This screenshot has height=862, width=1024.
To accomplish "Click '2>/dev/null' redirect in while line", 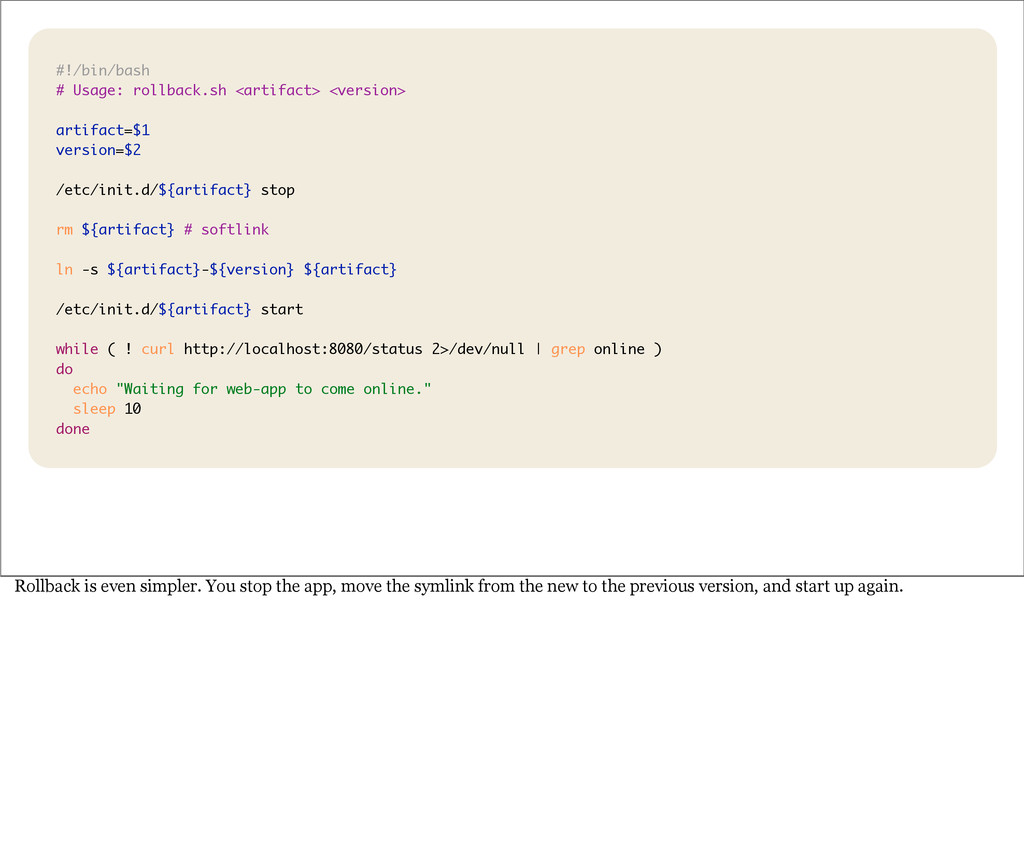I will click(478, 349).
